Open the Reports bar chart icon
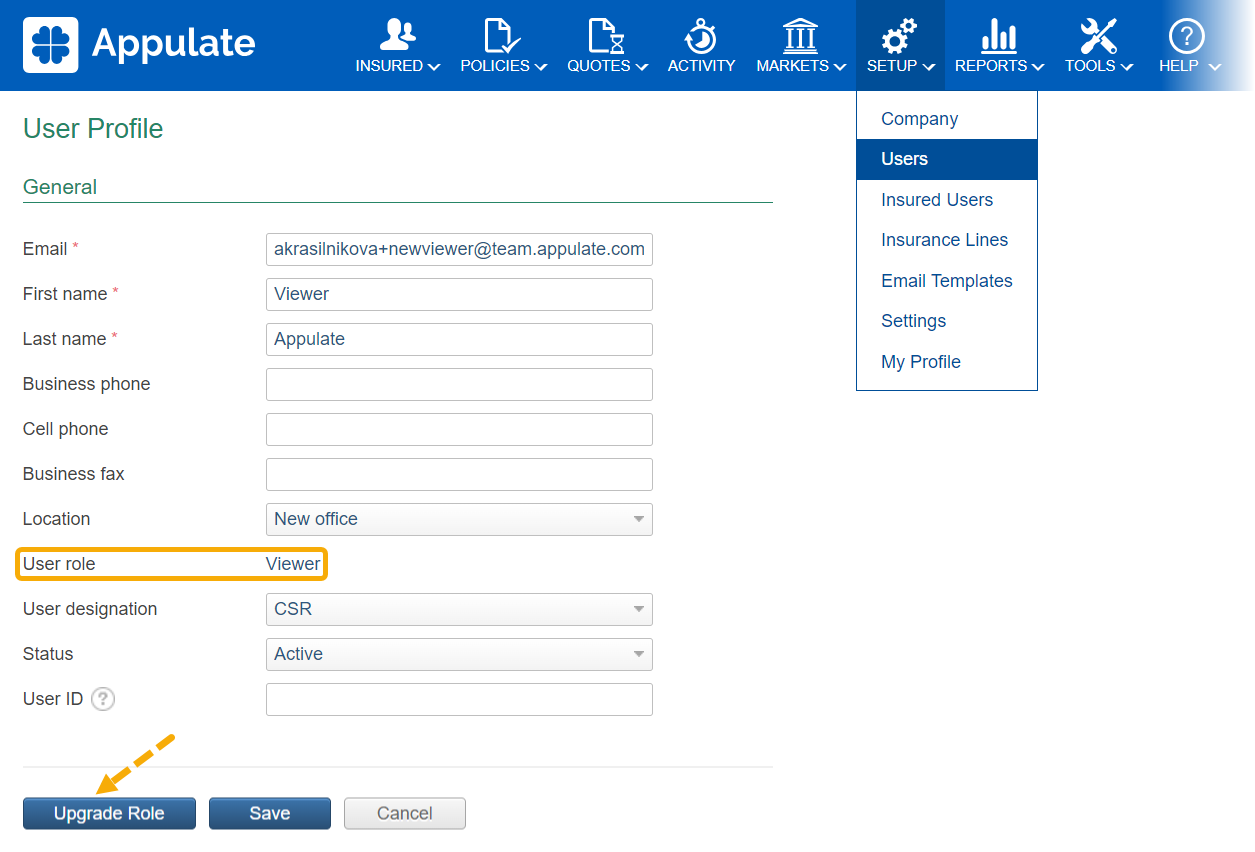 point(998,35)
